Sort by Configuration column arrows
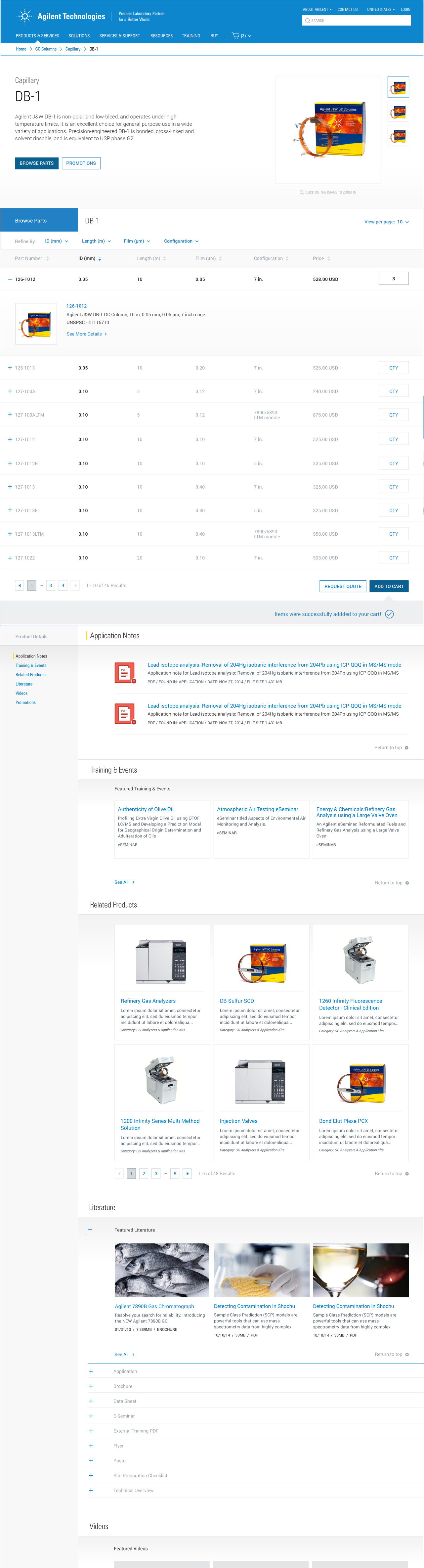 pyautogui.click(x=287, y=259)
